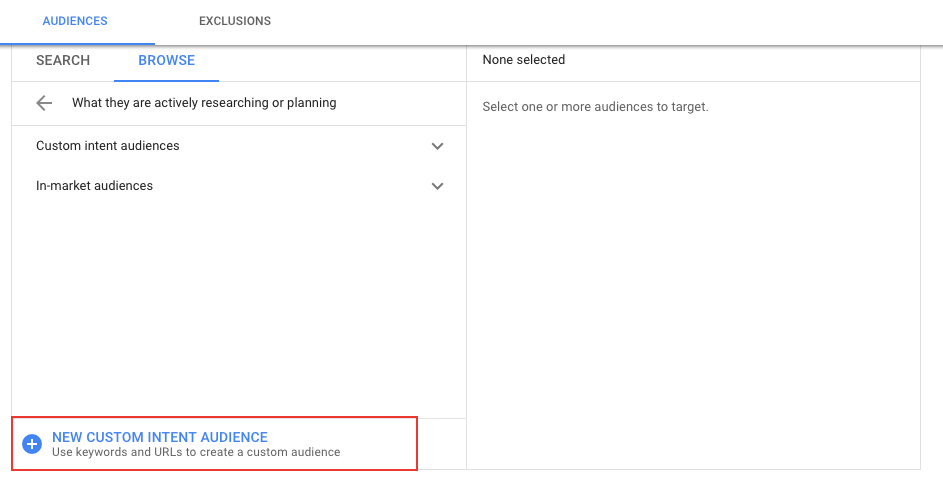Open the Exclusions tab
The width and height of the screenshot is (943, 479).
pos(234,21)
